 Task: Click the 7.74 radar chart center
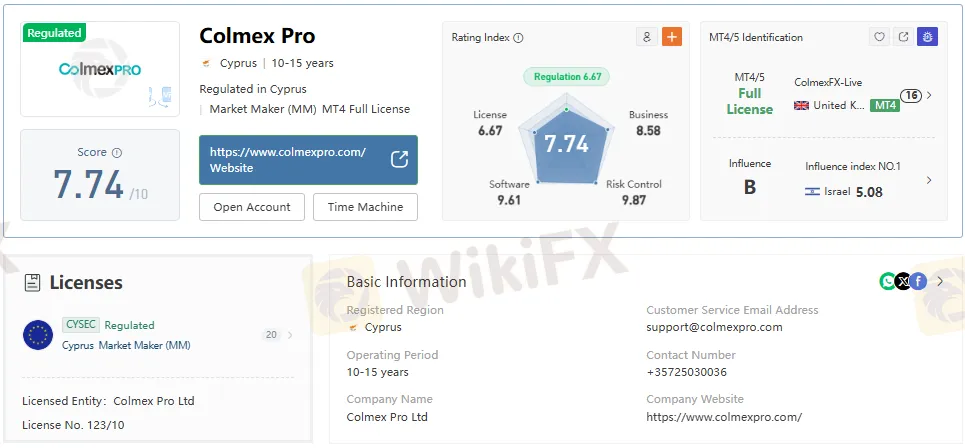[566, 144]
